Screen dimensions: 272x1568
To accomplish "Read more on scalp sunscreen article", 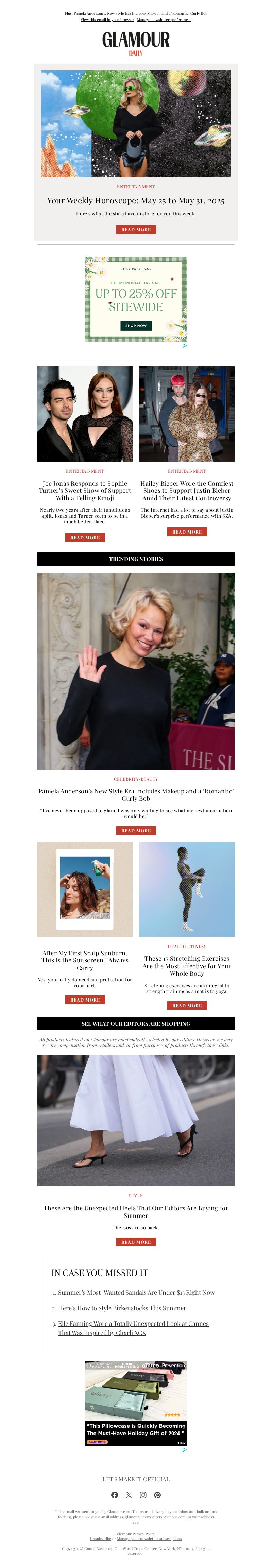I will point(85,999).
